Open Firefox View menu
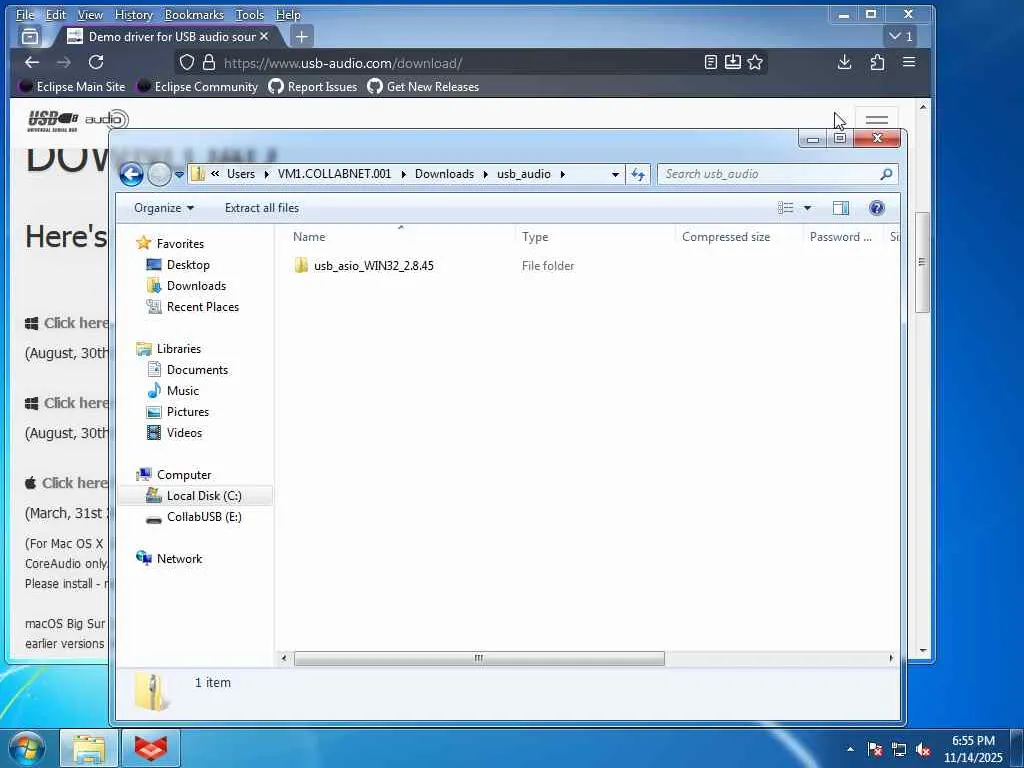The width and height of the screenshot is (1024, 768). tap(90, 14)
